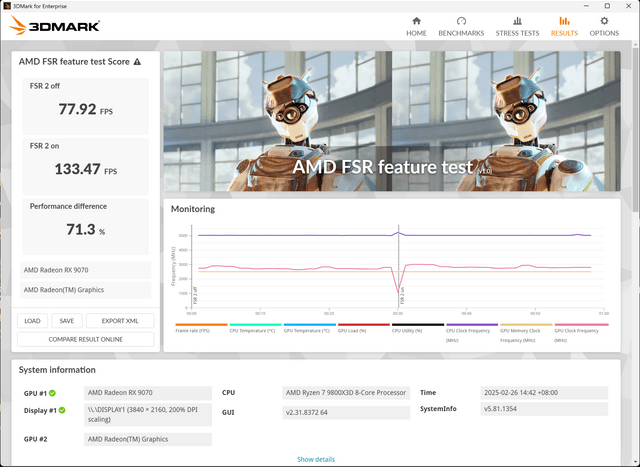Click the GPU #1 AMD Radeon RX 9070 field
Image resolution: width=640 pixels, height=467 pixels.
click(148, 393)
